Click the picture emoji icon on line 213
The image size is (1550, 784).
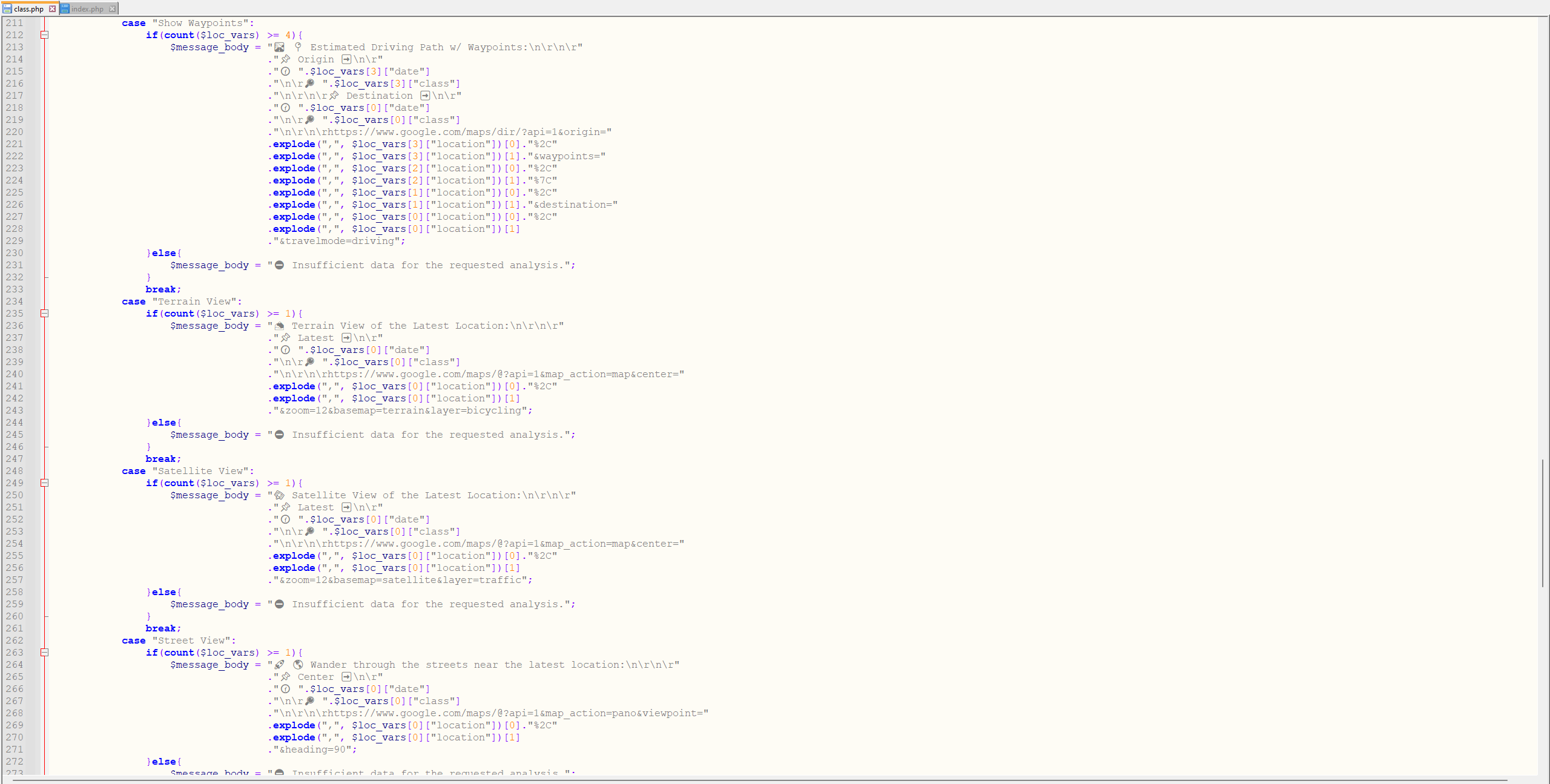click(279, 47)
